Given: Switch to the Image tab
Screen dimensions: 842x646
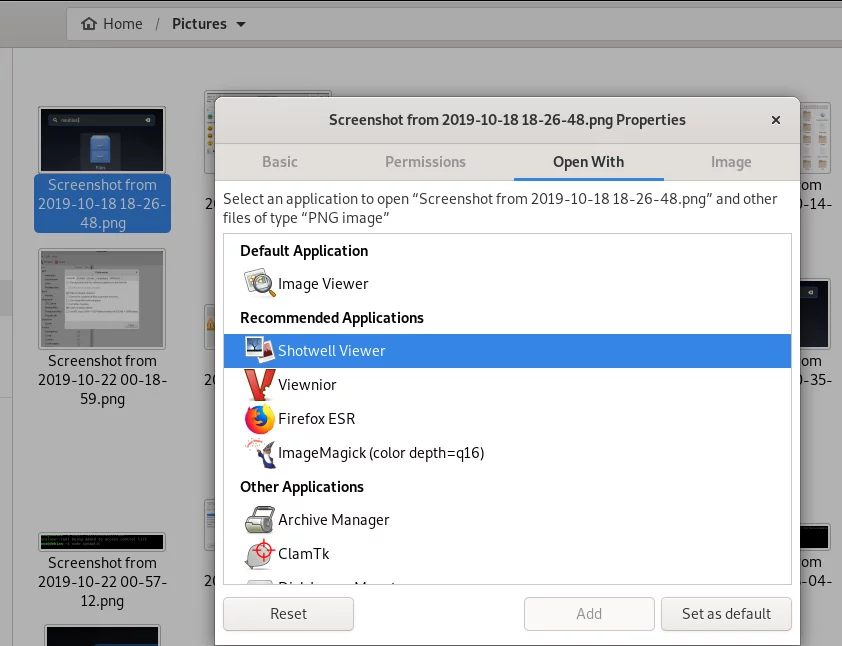Looking at the screenshot, I should 731,162.
